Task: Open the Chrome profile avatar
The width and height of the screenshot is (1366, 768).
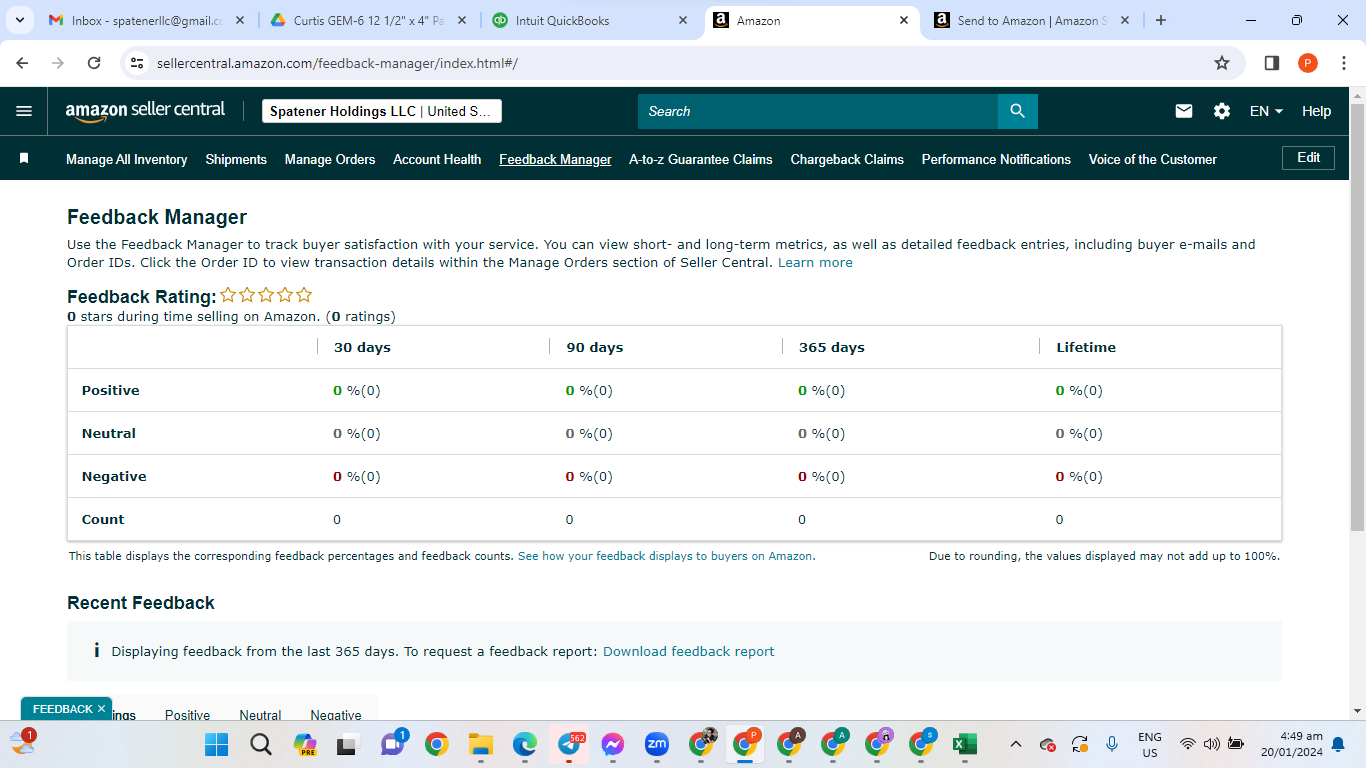Action: (1308, 63)
